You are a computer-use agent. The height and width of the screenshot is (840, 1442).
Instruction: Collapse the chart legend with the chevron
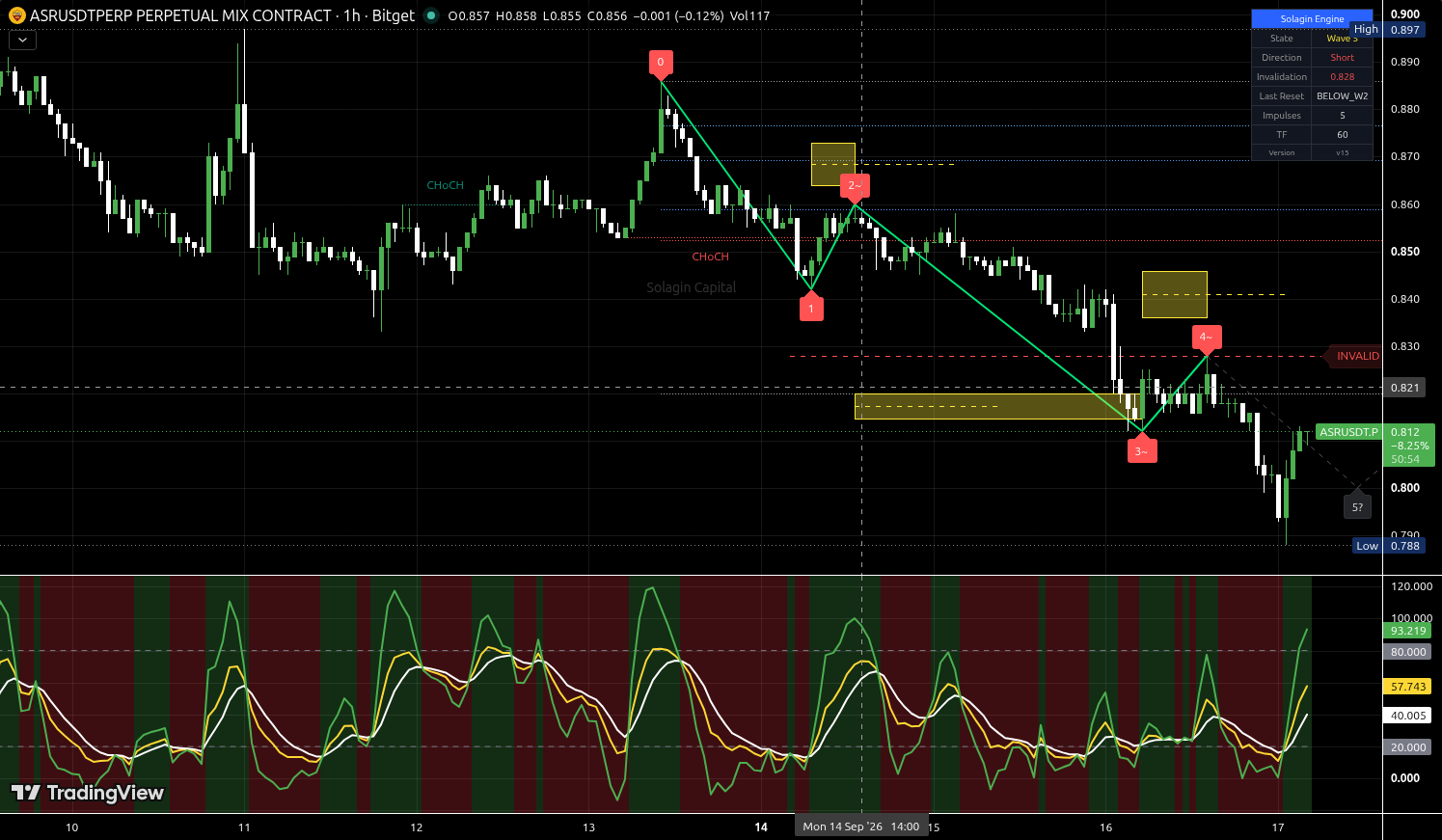22,41
